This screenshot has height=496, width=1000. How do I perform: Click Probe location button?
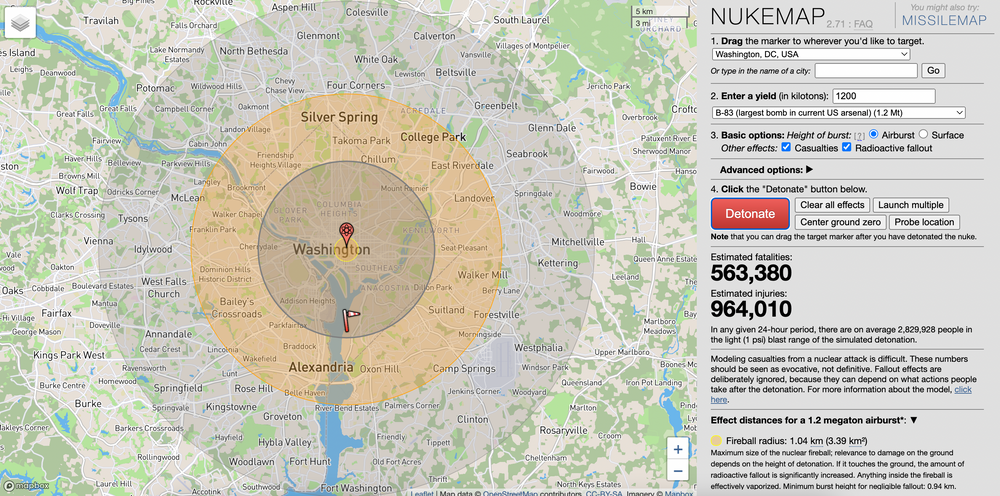point(924,222)
